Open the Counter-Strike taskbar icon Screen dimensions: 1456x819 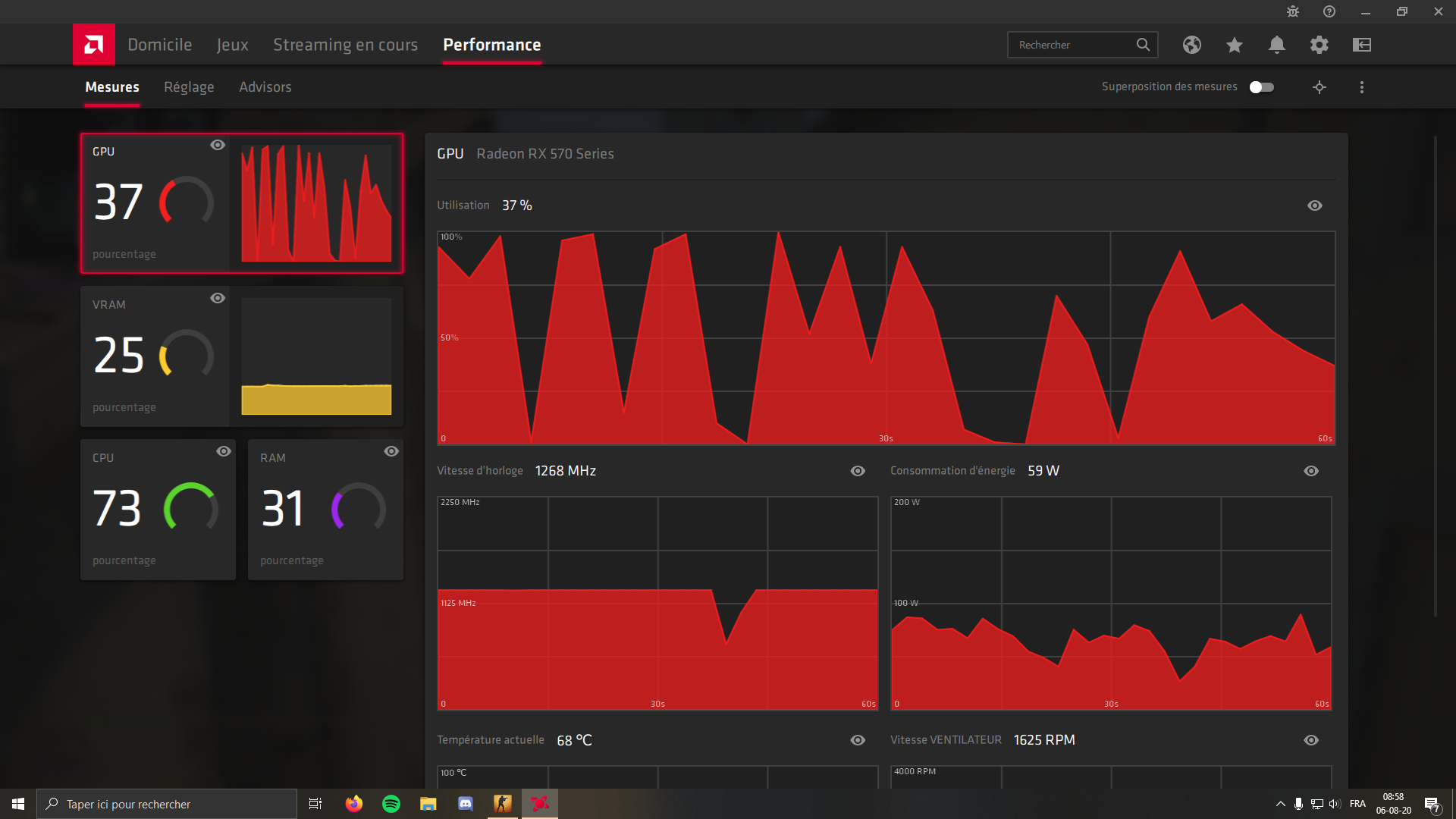[503, 804]
